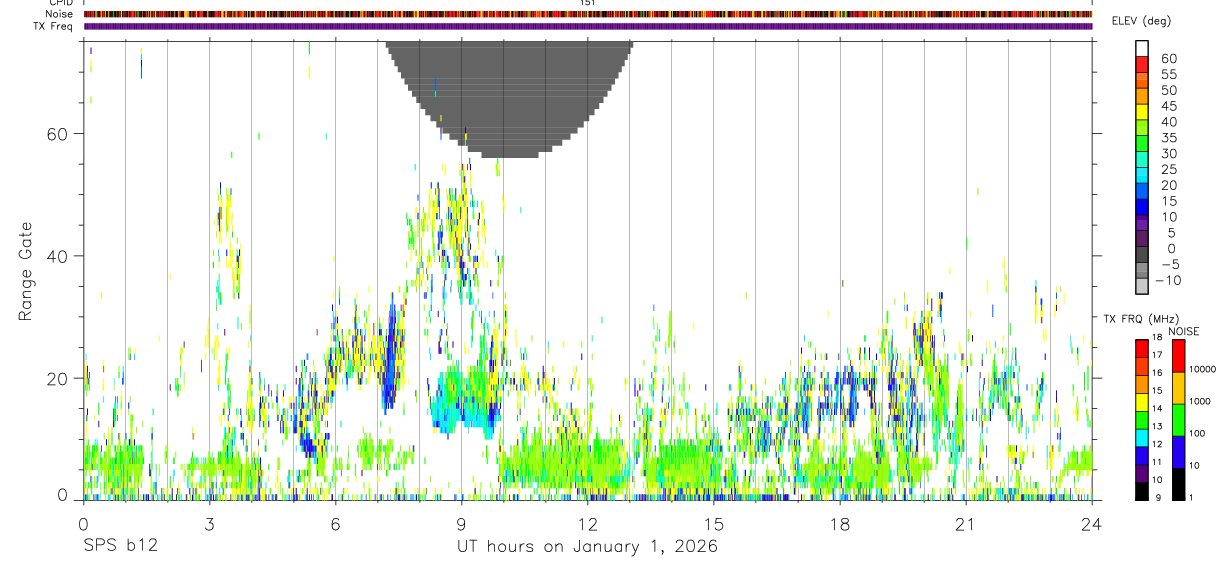Click the black segment of the NOISE color bar
The image size is (1228, 567).
1179,485
